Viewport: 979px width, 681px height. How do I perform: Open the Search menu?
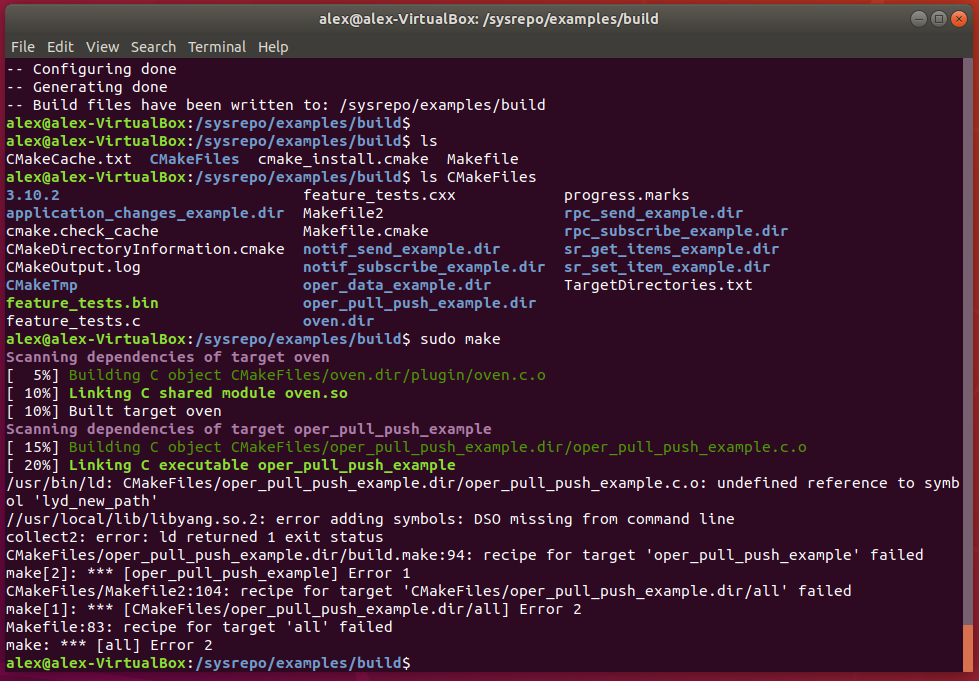click(x=153, y=46)
